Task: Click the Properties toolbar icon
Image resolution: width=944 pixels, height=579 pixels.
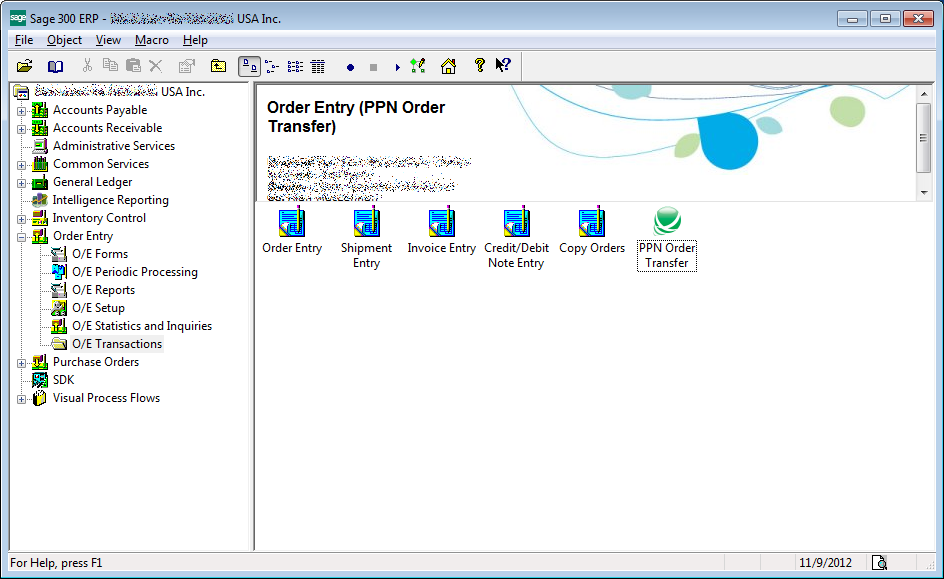Action: (x=187, y=66)
